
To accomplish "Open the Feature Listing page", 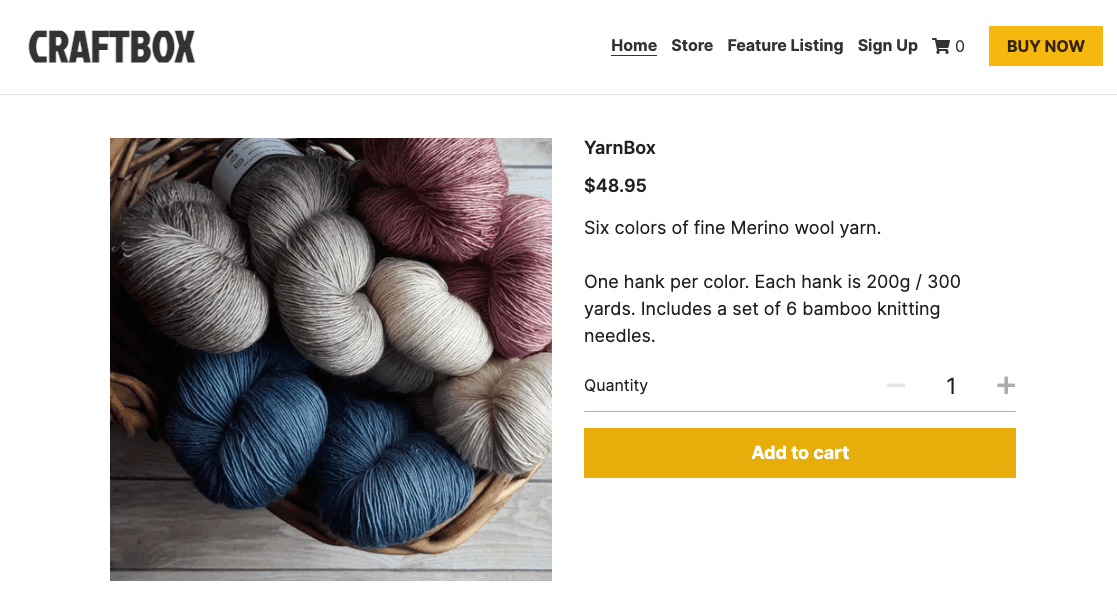I will tap(785, 46).
